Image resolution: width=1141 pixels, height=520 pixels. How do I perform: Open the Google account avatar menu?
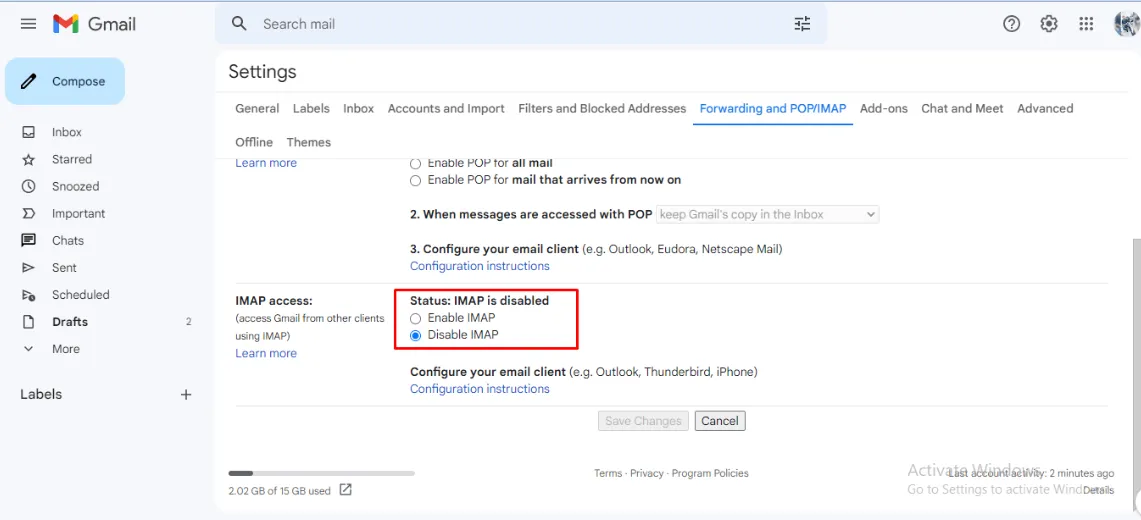[1127, 24]
